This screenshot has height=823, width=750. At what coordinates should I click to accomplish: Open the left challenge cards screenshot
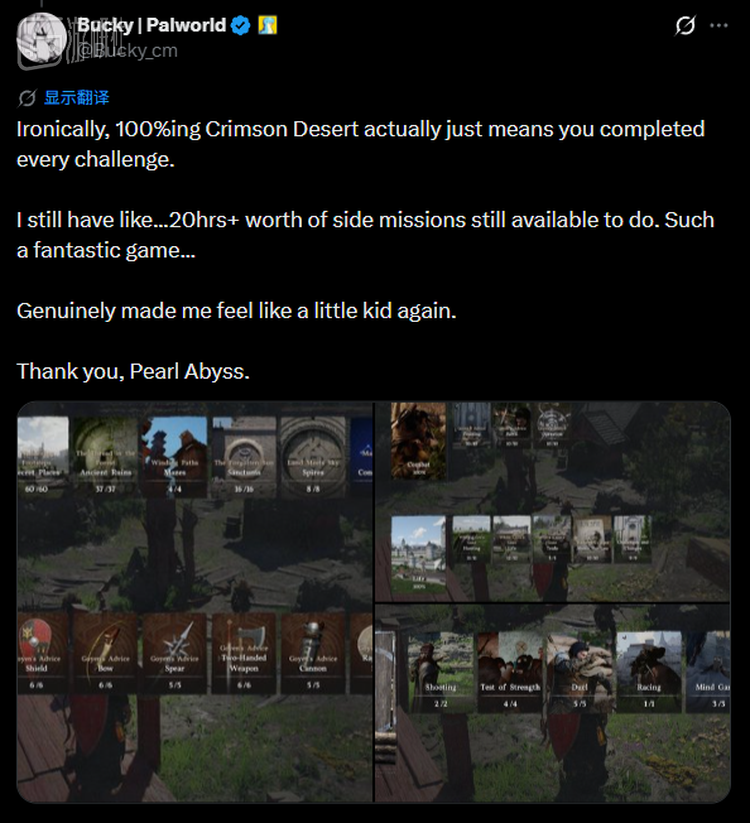(195, 602)
